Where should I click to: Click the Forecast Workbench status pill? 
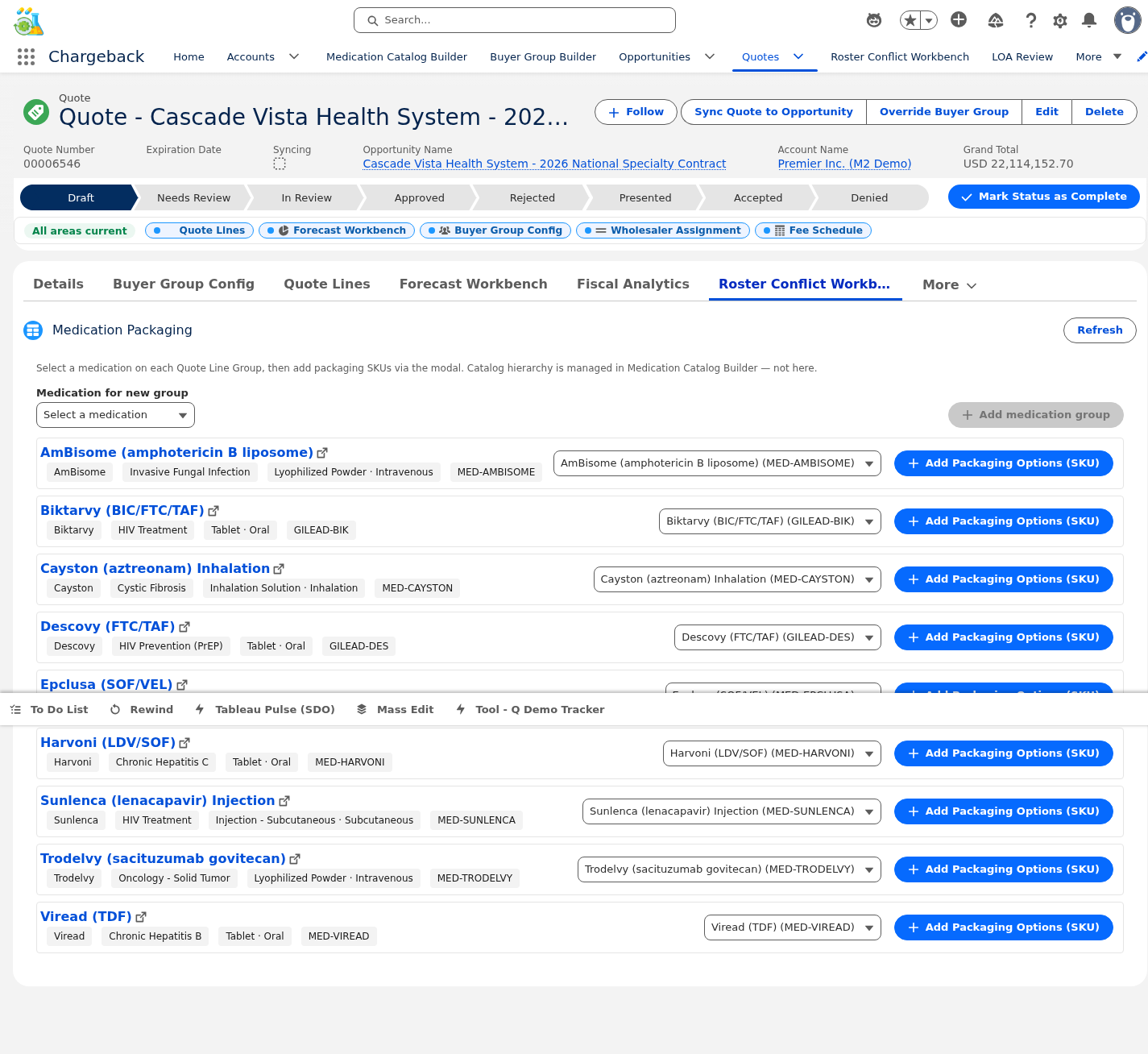click(337, 230)
